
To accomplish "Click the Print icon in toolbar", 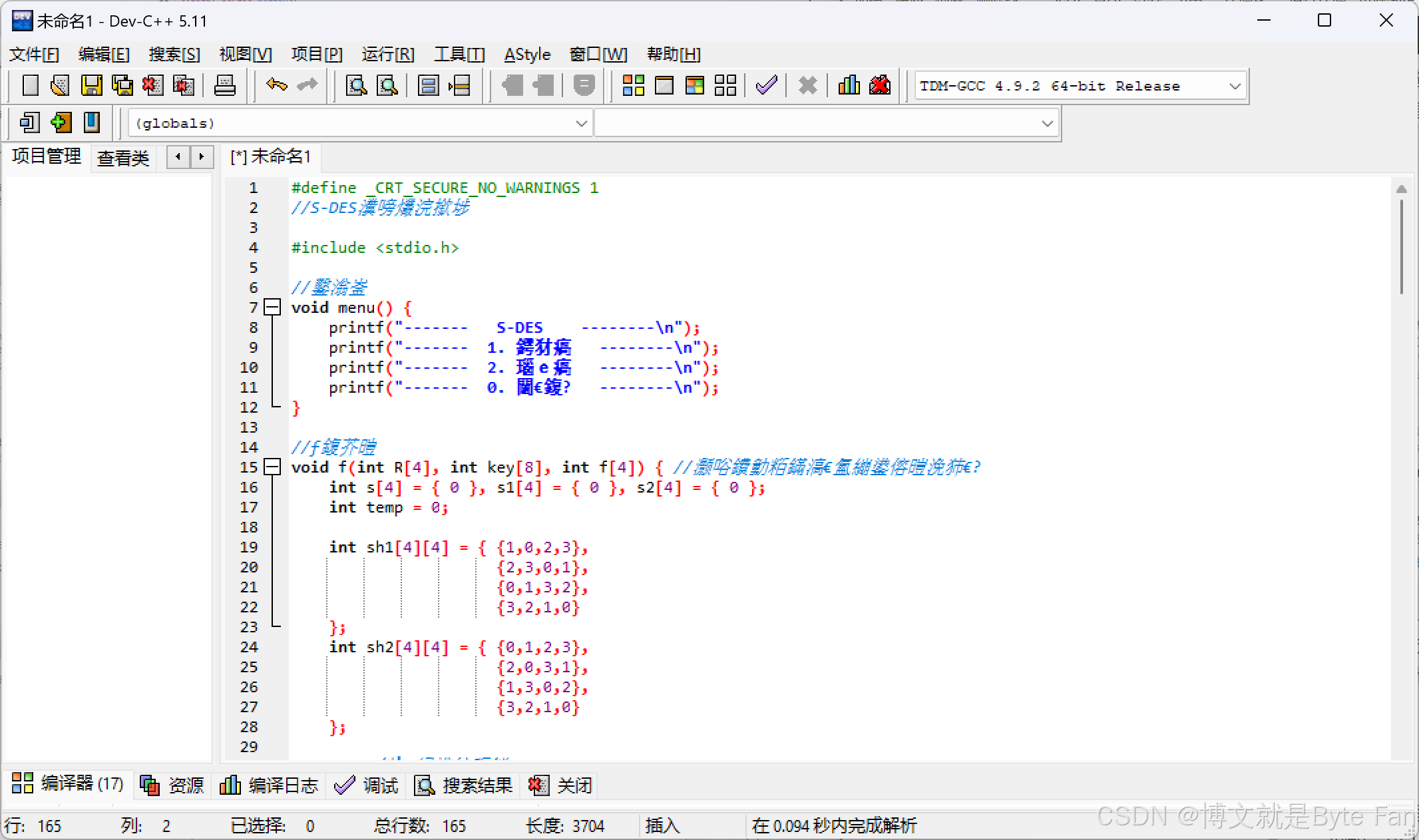I will (x=224, y=85).
